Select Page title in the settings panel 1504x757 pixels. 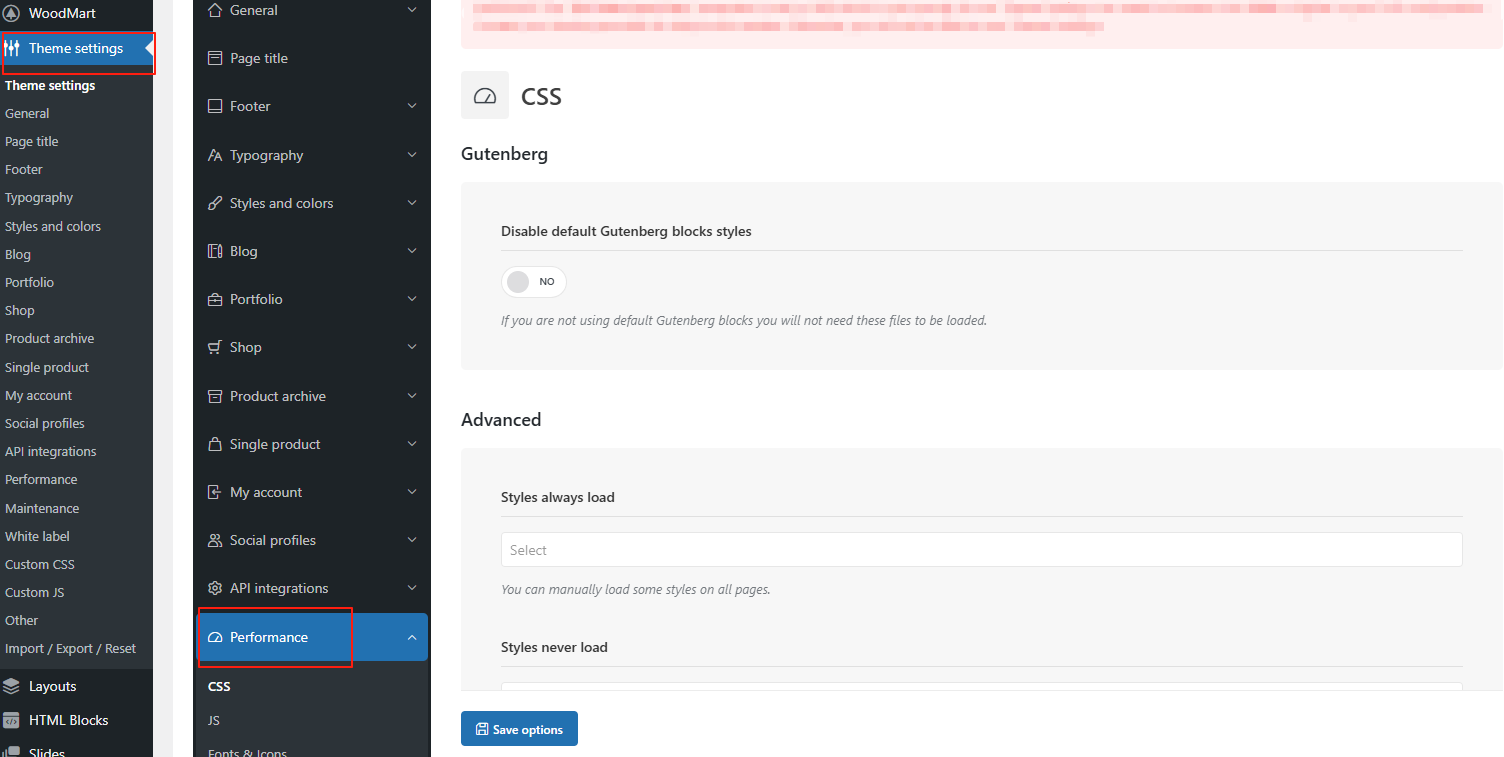tap(259, 58)
